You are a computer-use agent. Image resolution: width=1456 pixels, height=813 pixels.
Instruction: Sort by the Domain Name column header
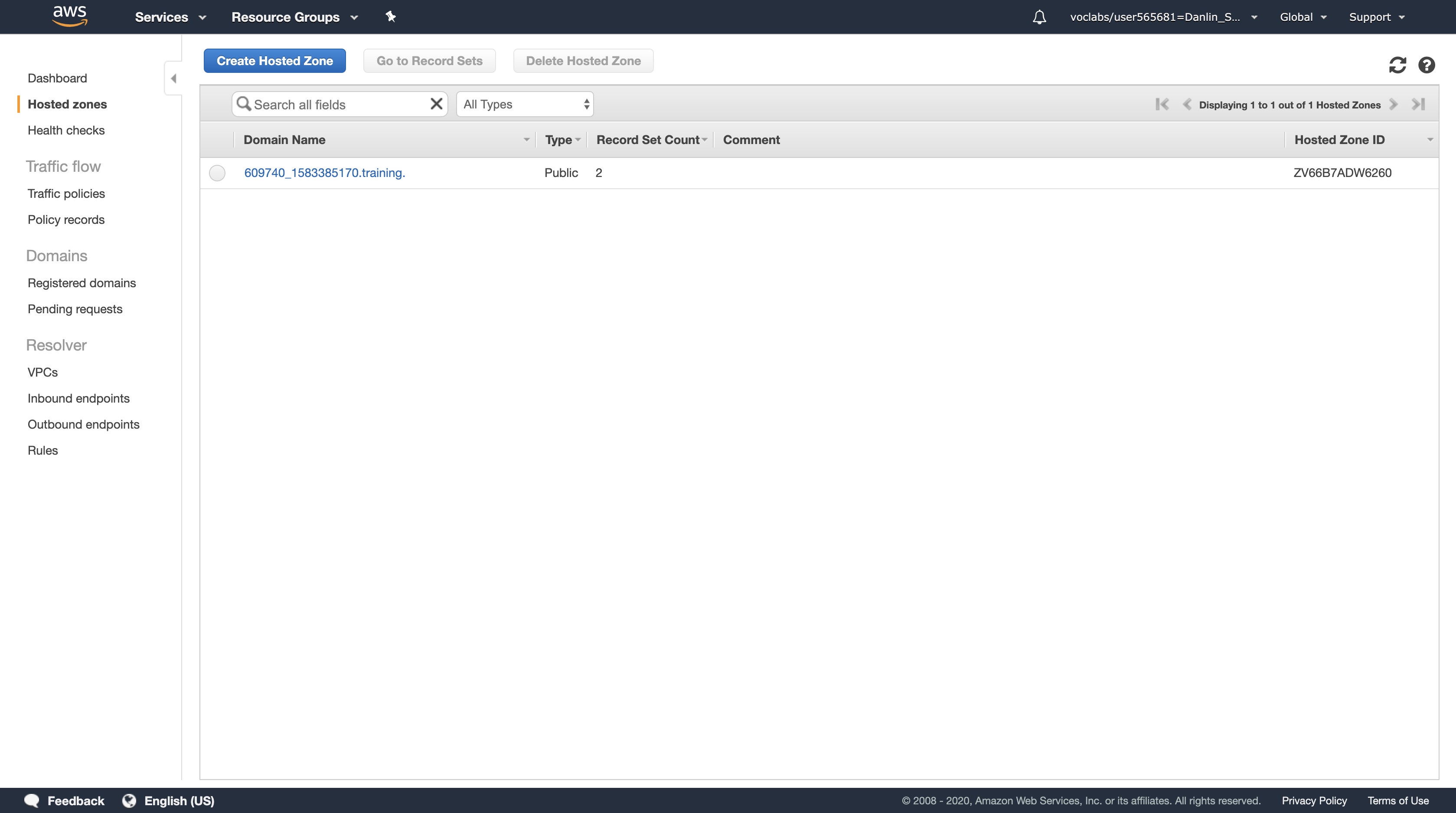(284, 140)
